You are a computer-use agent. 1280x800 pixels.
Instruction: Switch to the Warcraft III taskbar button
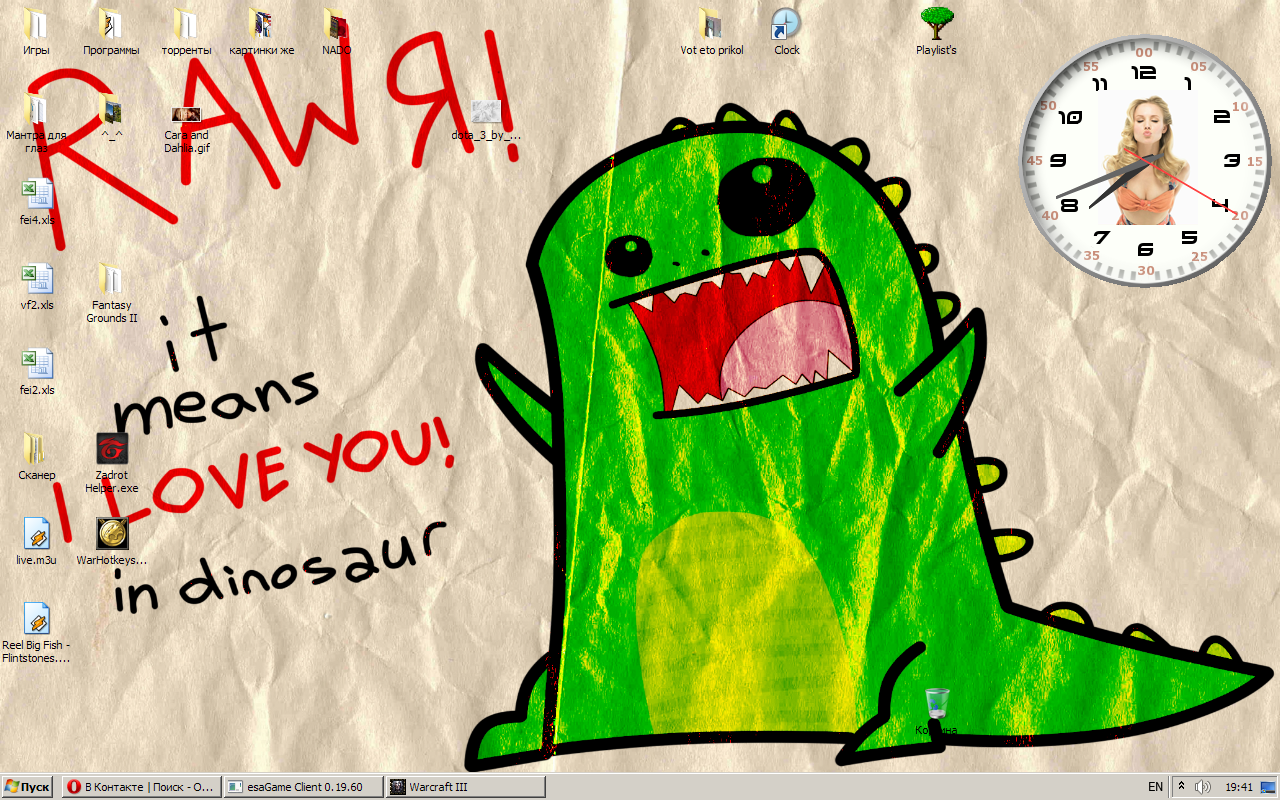(465, 787)
